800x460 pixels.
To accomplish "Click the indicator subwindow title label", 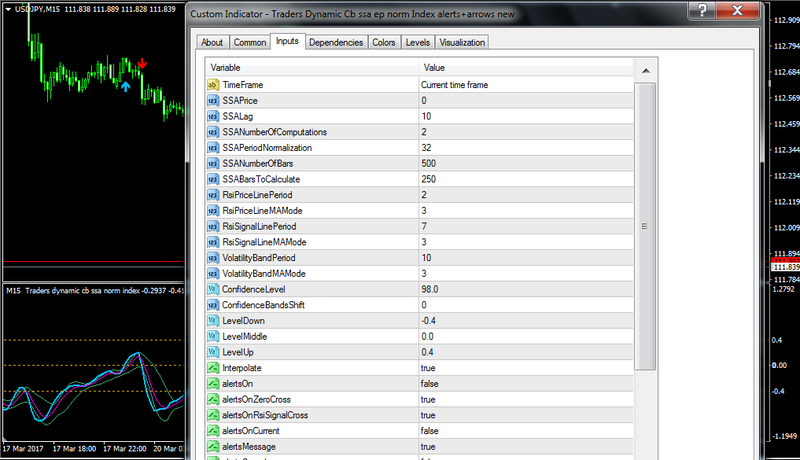I will pos(94,291).
